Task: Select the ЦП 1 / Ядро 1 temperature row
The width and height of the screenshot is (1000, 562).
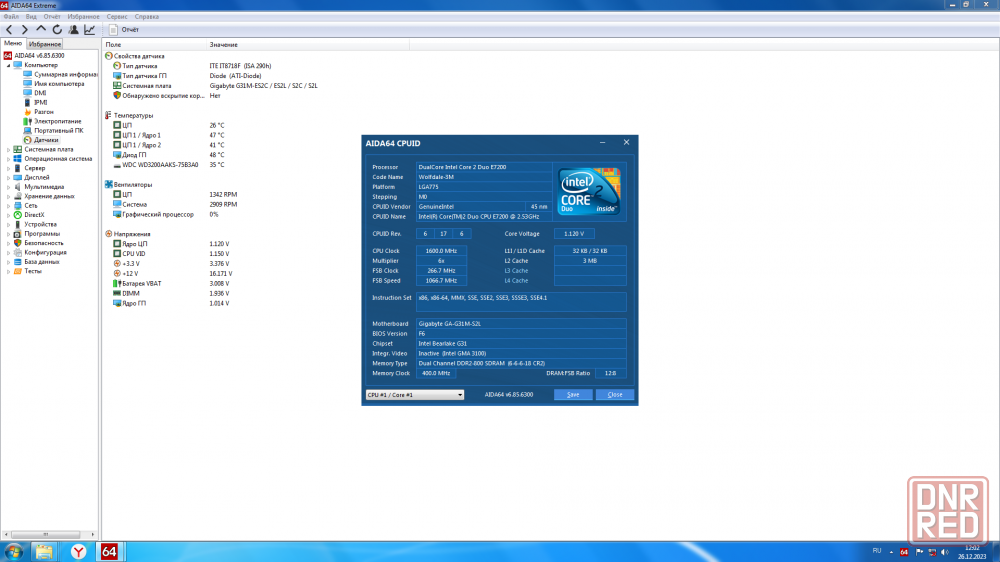Action: click(x=169, y=135)
